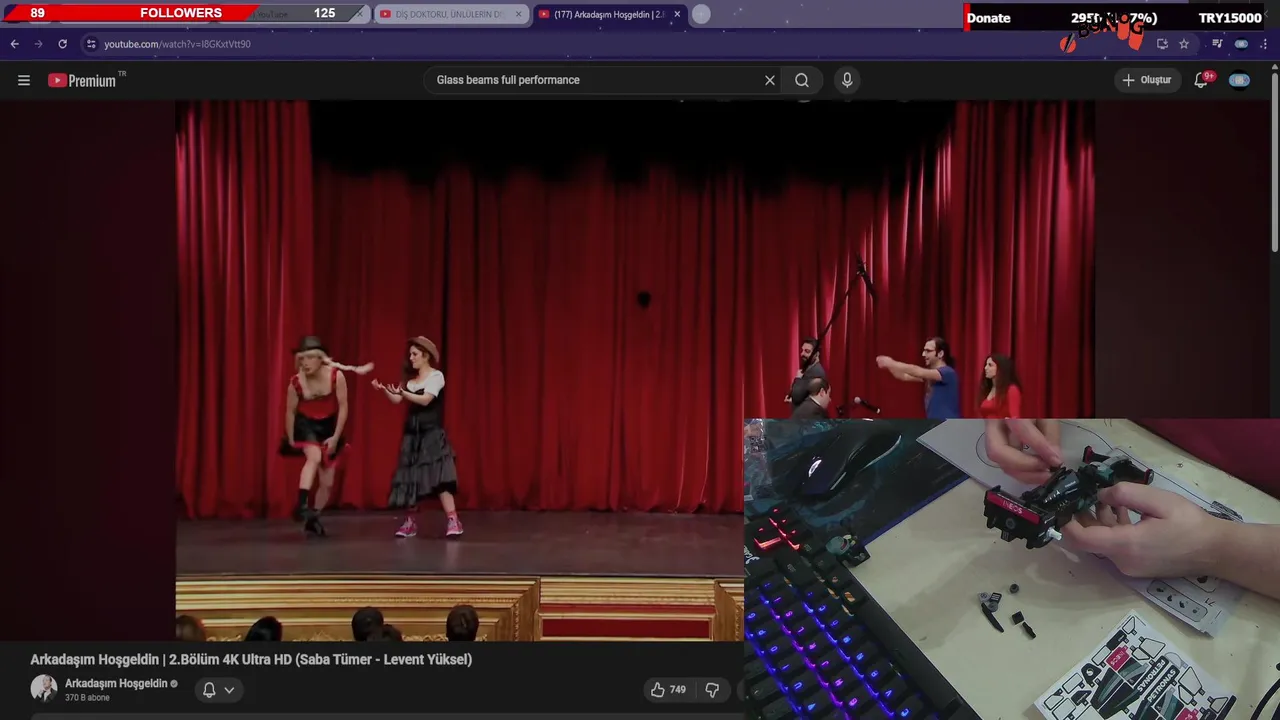Image resolution: width=1280 pixels, height=720 pixels.
Task: Close the Arkadaşım Hoşgeldin tab
Action: point(677,14)
